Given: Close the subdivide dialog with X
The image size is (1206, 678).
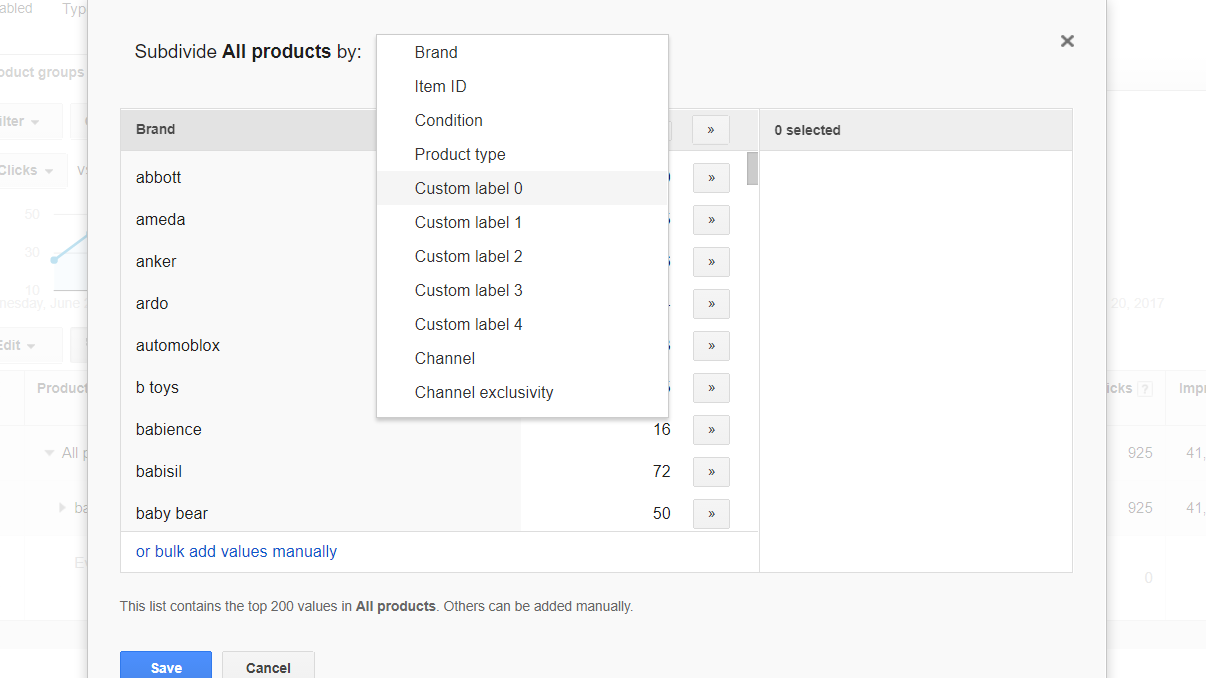Looking at the screenshot, I should [1067, 41].
